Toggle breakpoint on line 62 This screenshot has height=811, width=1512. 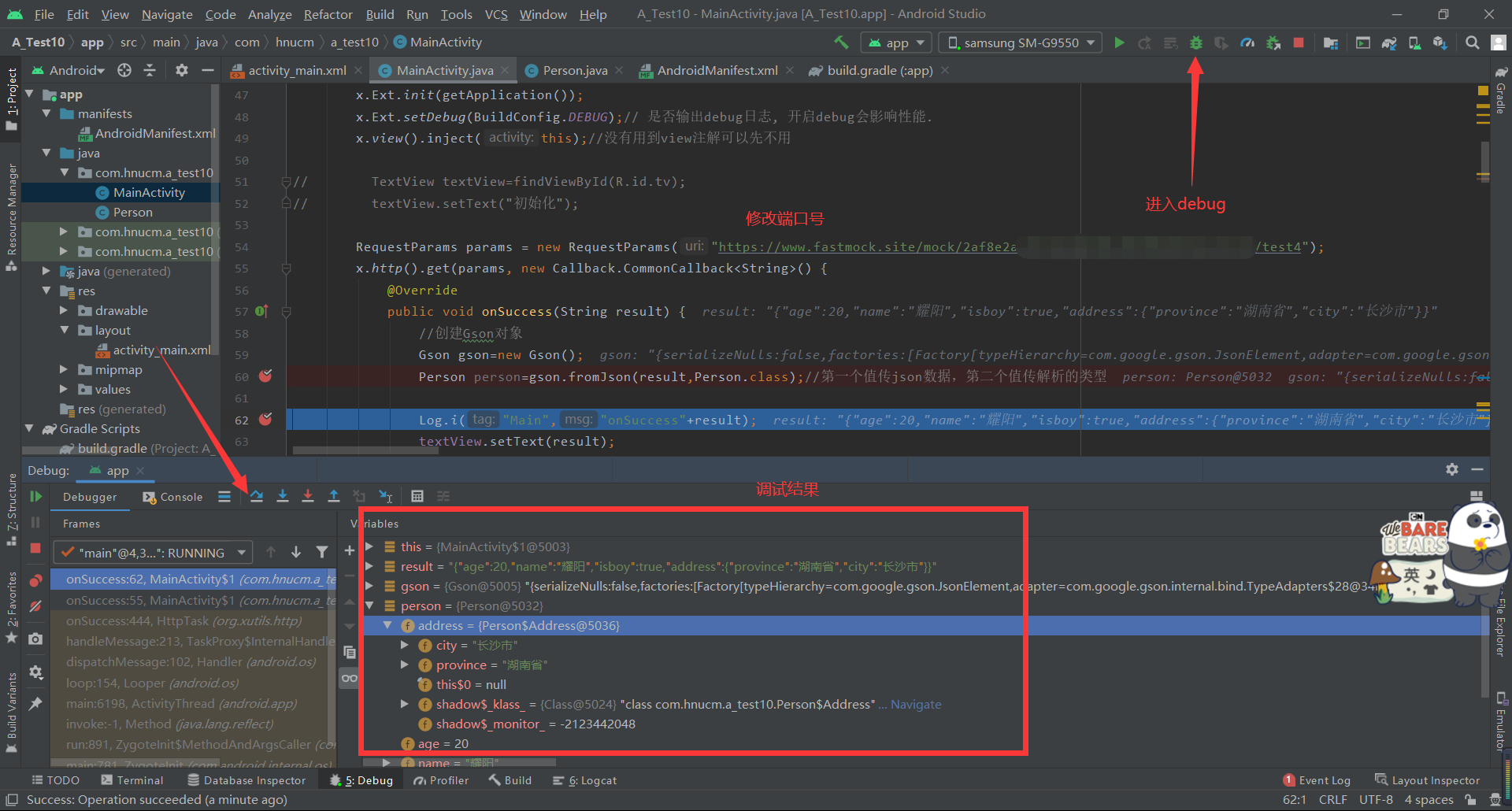(265, 419)
